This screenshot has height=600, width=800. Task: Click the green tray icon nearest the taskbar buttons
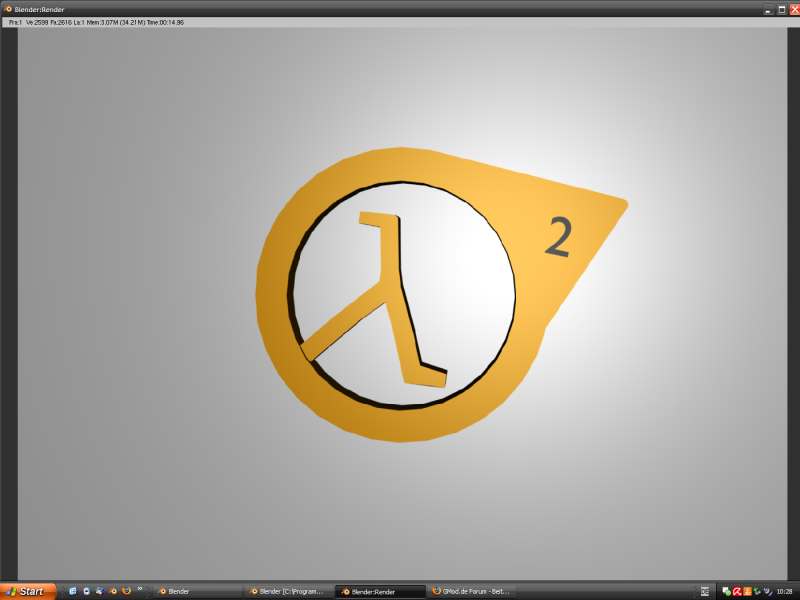tap(726, 591)
